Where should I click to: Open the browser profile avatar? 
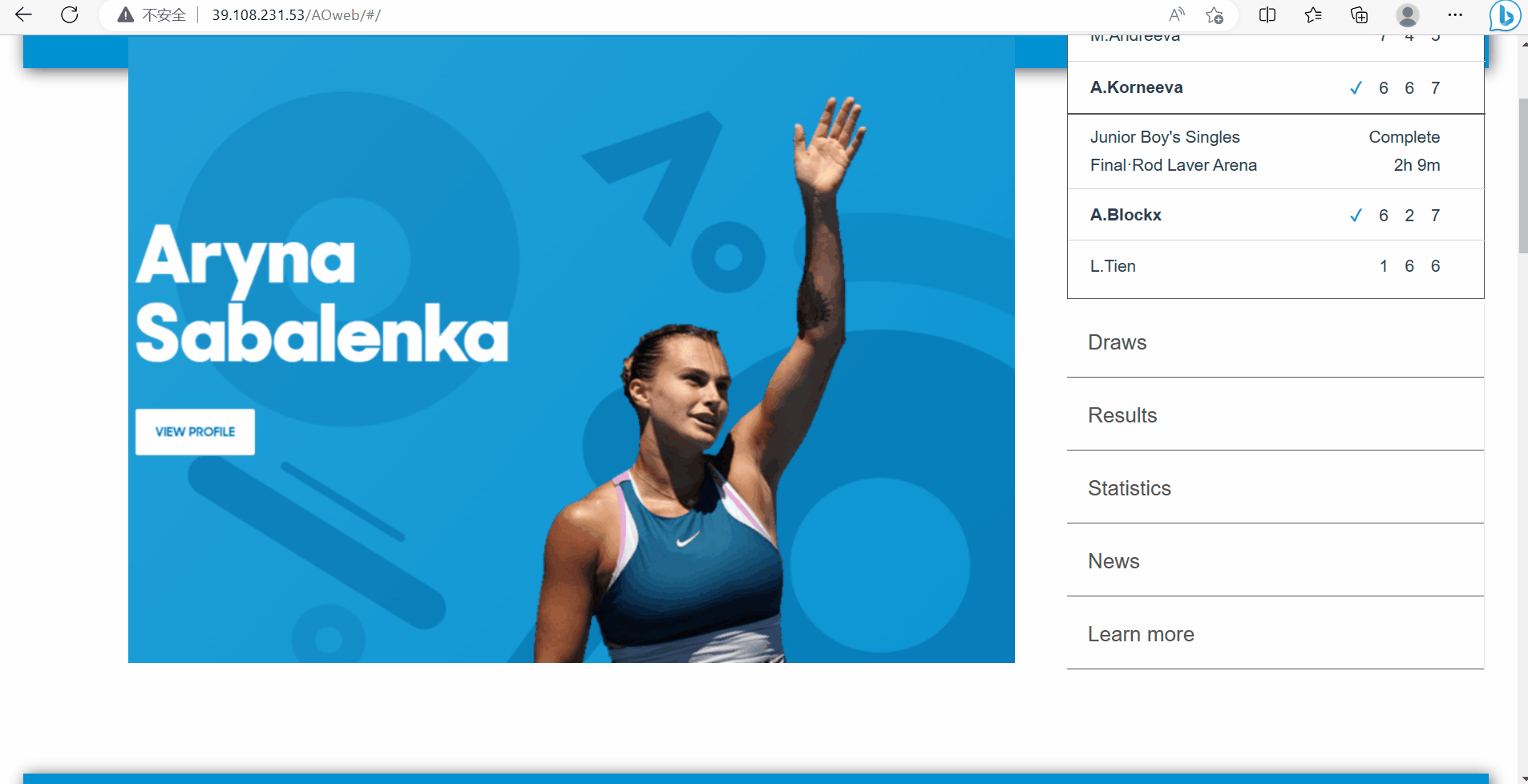[x=1407, y=14]
